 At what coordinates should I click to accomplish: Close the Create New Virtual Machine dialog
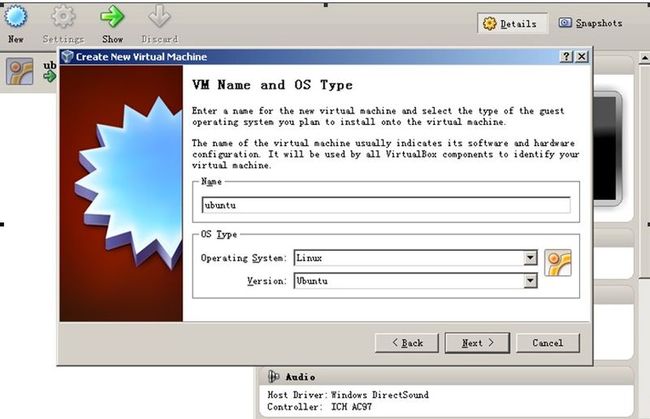point(582,56)
